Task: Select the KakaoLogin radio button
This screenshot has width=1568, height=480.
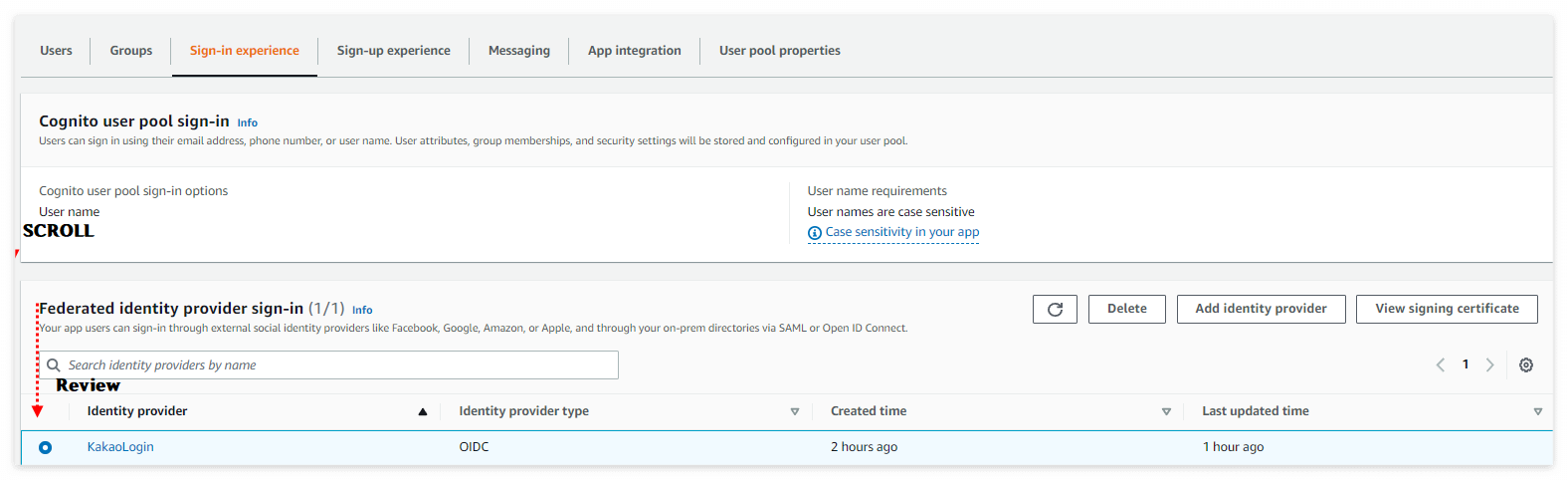Action: pos(46,448)
